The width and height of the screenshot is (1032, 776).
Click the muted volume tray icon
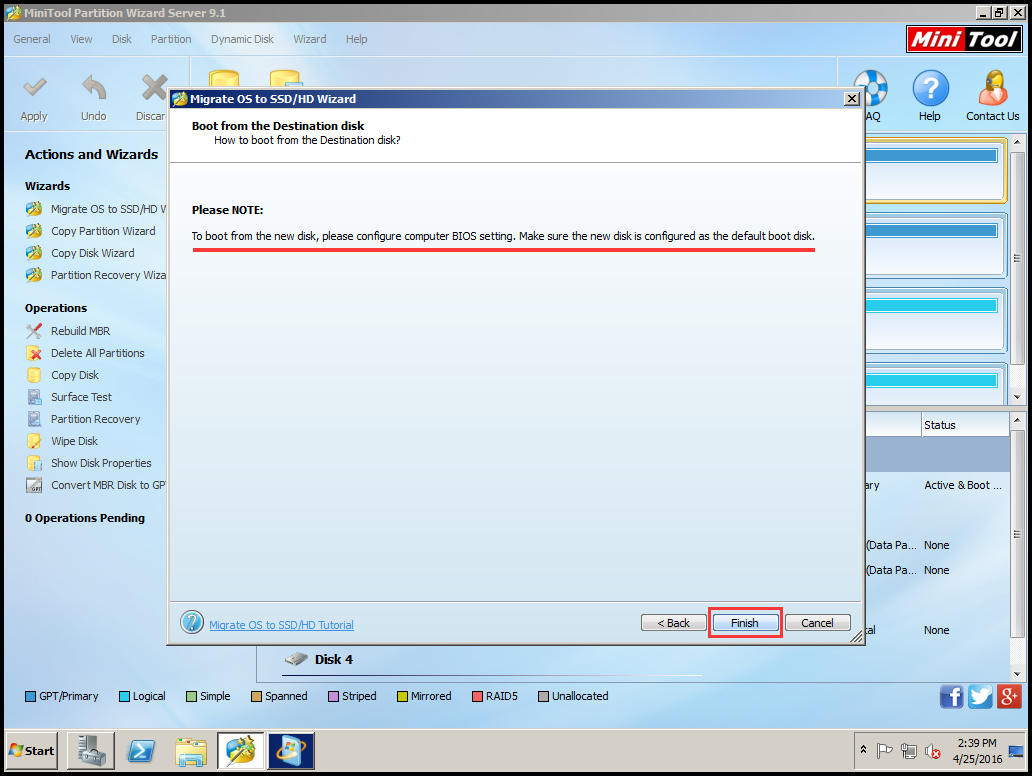click(x=933, y=751)
